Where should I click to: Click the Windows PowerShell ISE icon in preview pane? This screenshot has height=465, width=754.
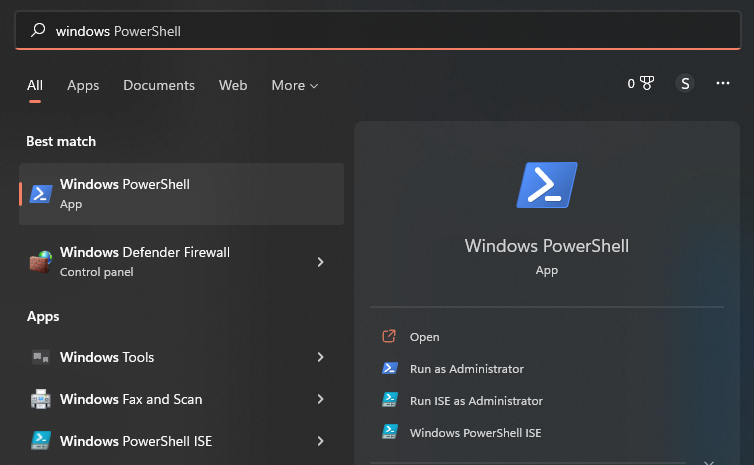pyautogui.click(x=390, y=431)
